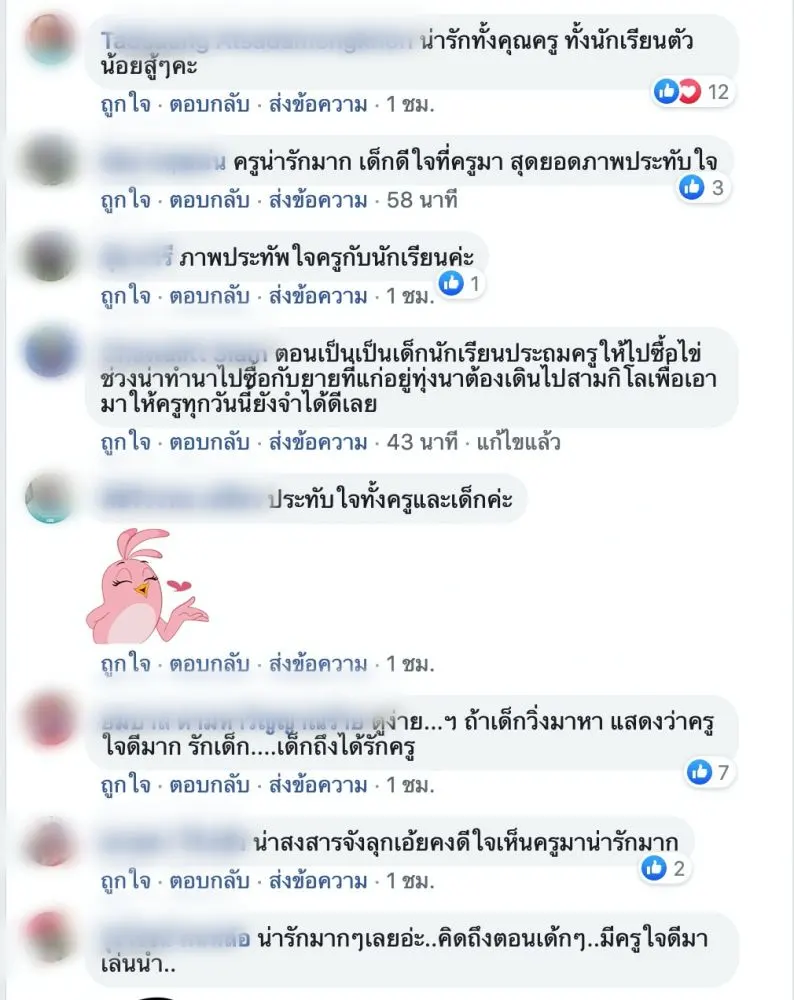Open the 7 likes reaction badge
The height and width of the screenshot is (1000, 794).
709,772
